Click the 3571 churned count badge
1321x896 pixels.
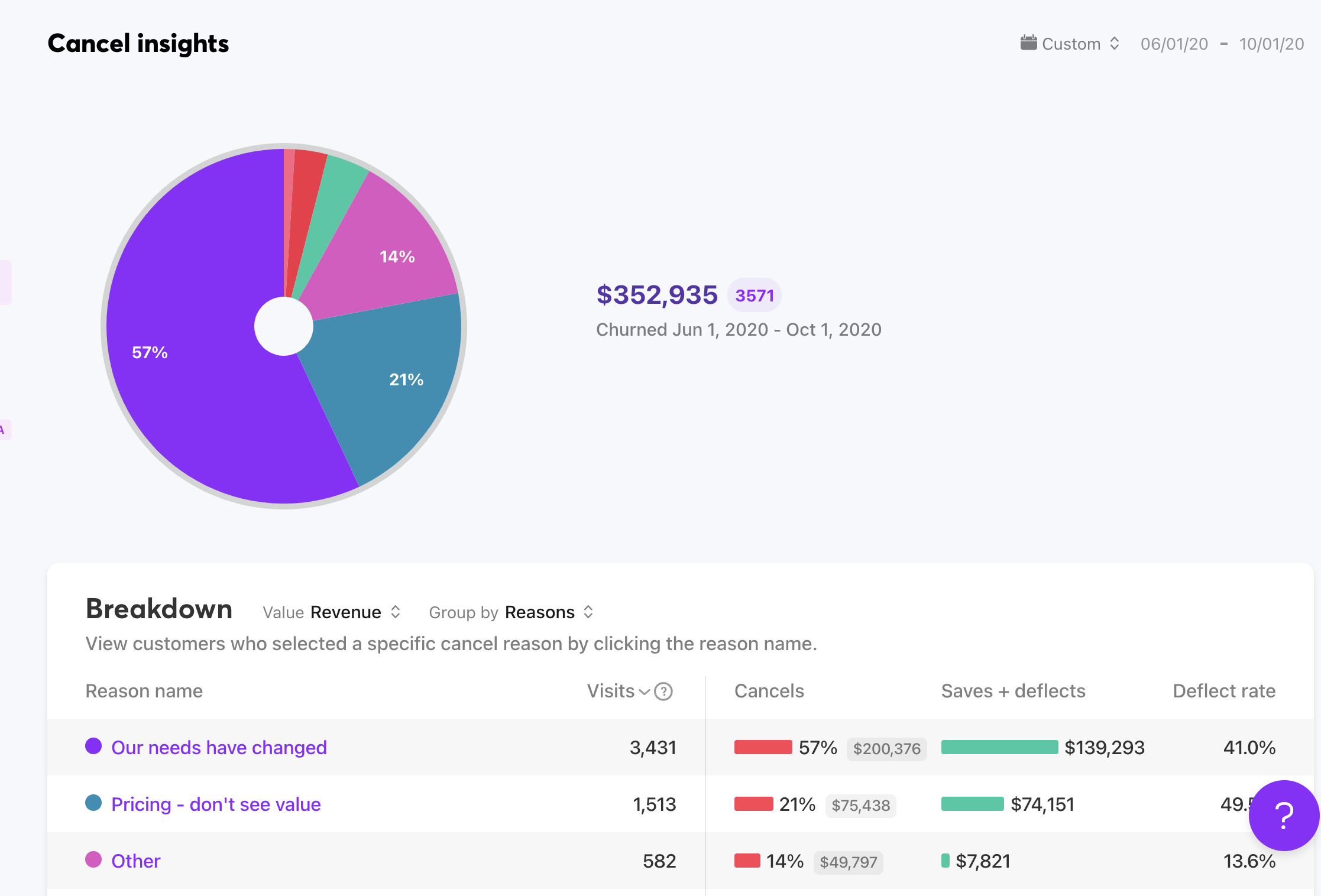tap(755, 296)
